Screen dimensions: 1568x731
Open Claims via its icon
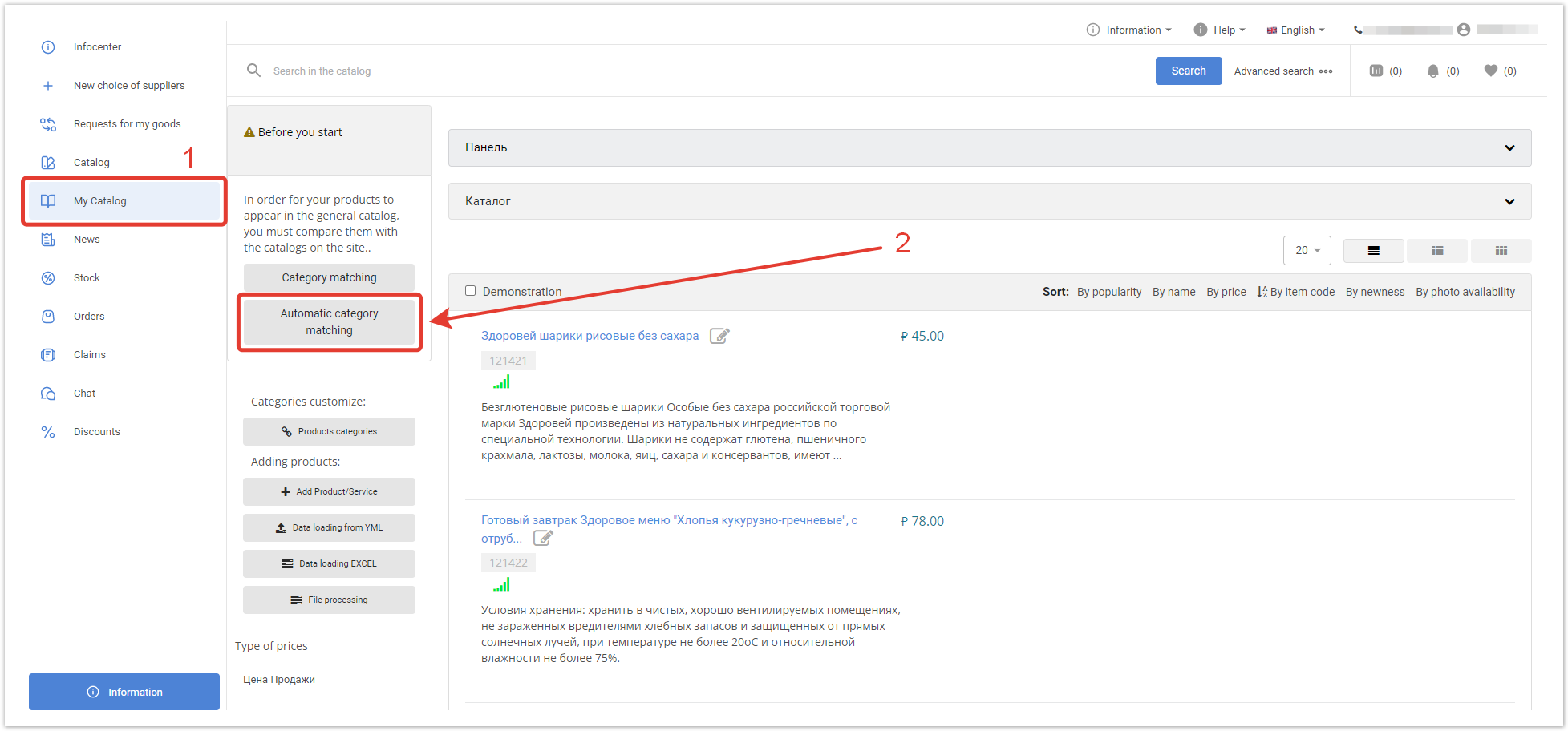tap(48, 355)
